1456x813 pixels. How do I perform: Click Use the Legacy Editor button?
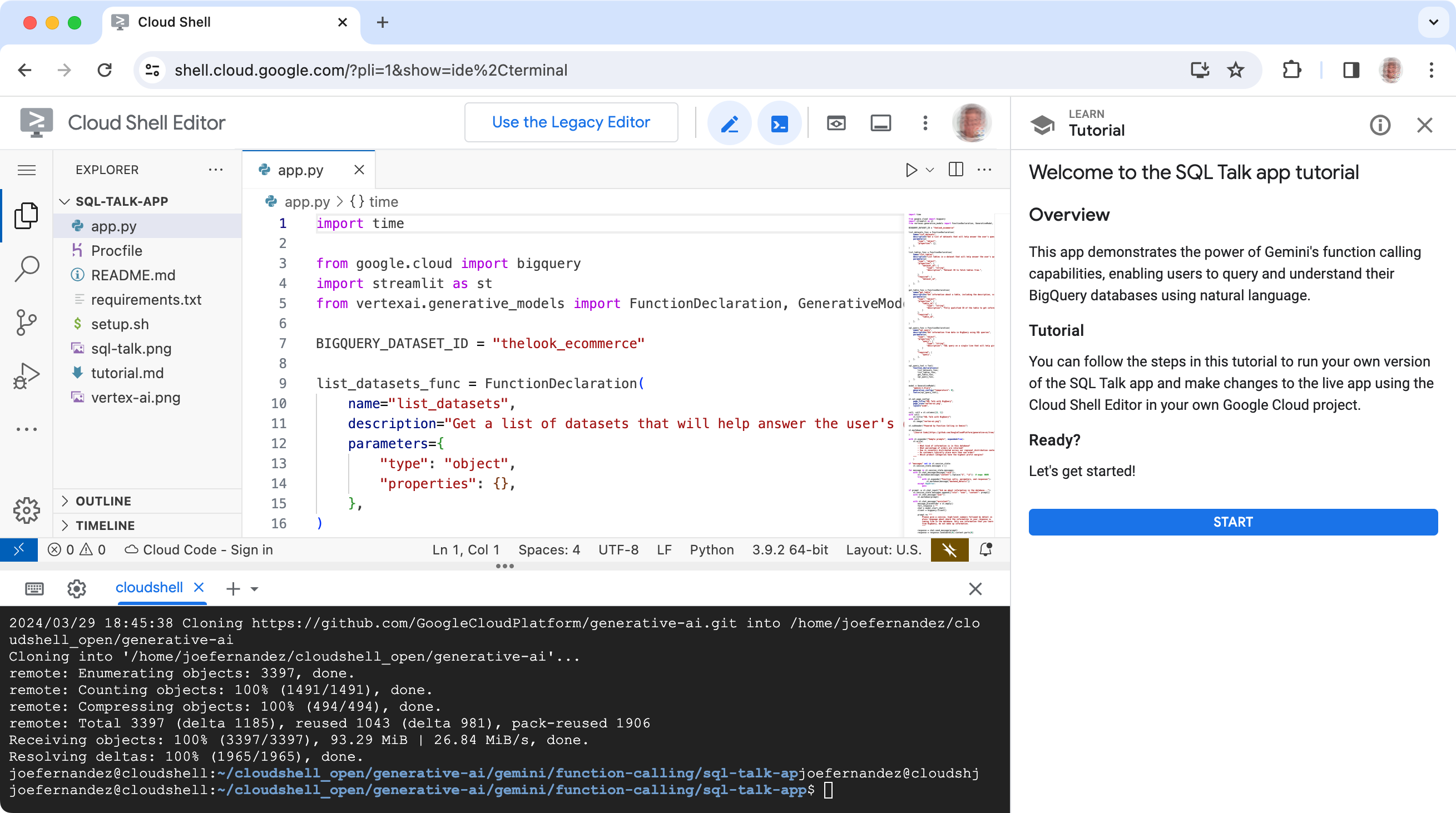click(x=570, y=122)
